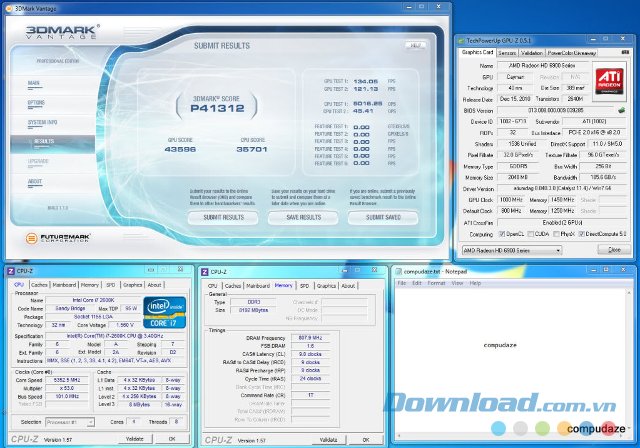The width and height of the screenshot is (640, 448).
Task: Click the Submit Results button
Action: [223, 217]
